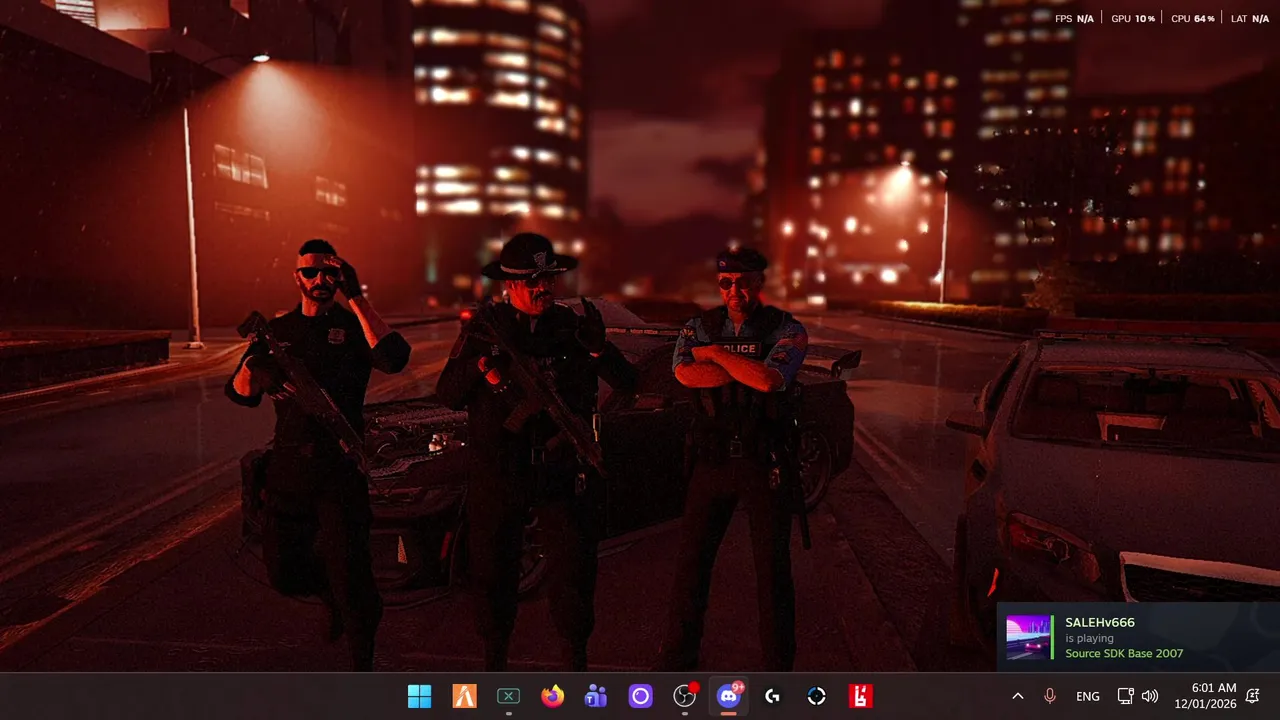Viewport: 1280px width, 720px height.
Task: Open Microsoft Teams from the taskbar
Action: click(596, 696)
